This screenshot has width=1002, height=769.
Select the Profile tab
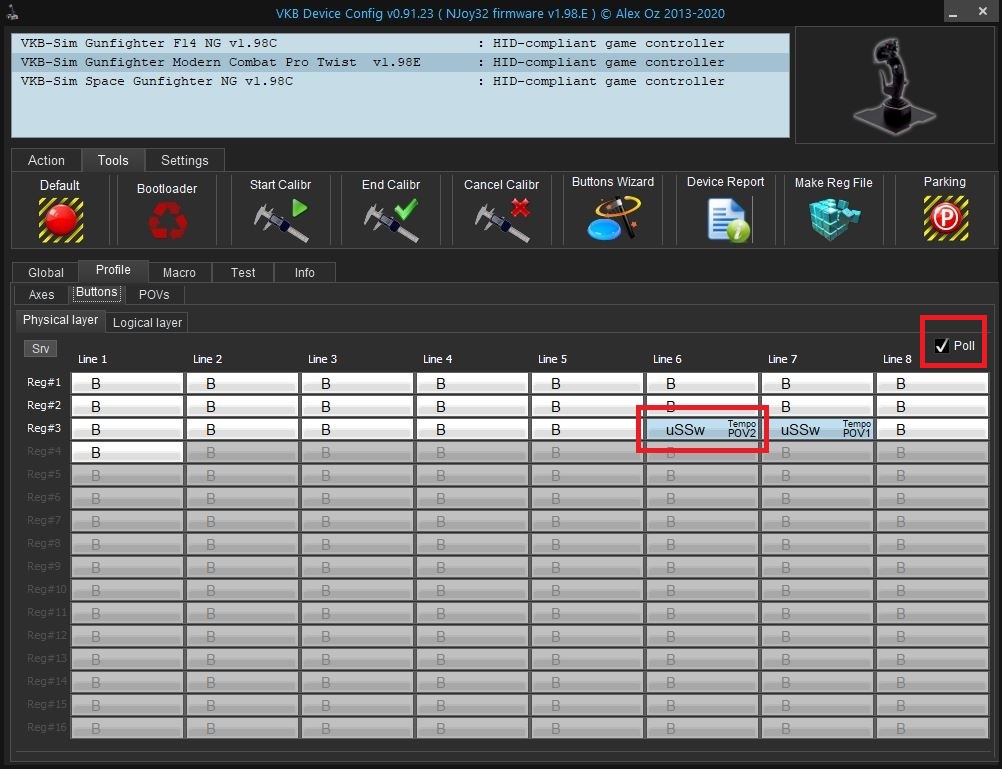pos(113,270)
